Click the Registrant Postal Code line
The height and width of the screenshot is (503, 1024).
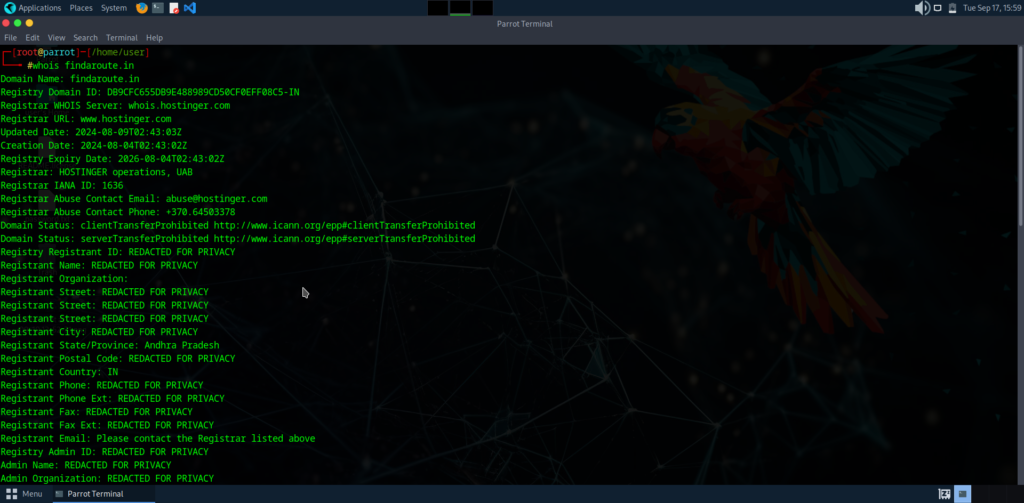pyautogui.click(x=118, y=359)
